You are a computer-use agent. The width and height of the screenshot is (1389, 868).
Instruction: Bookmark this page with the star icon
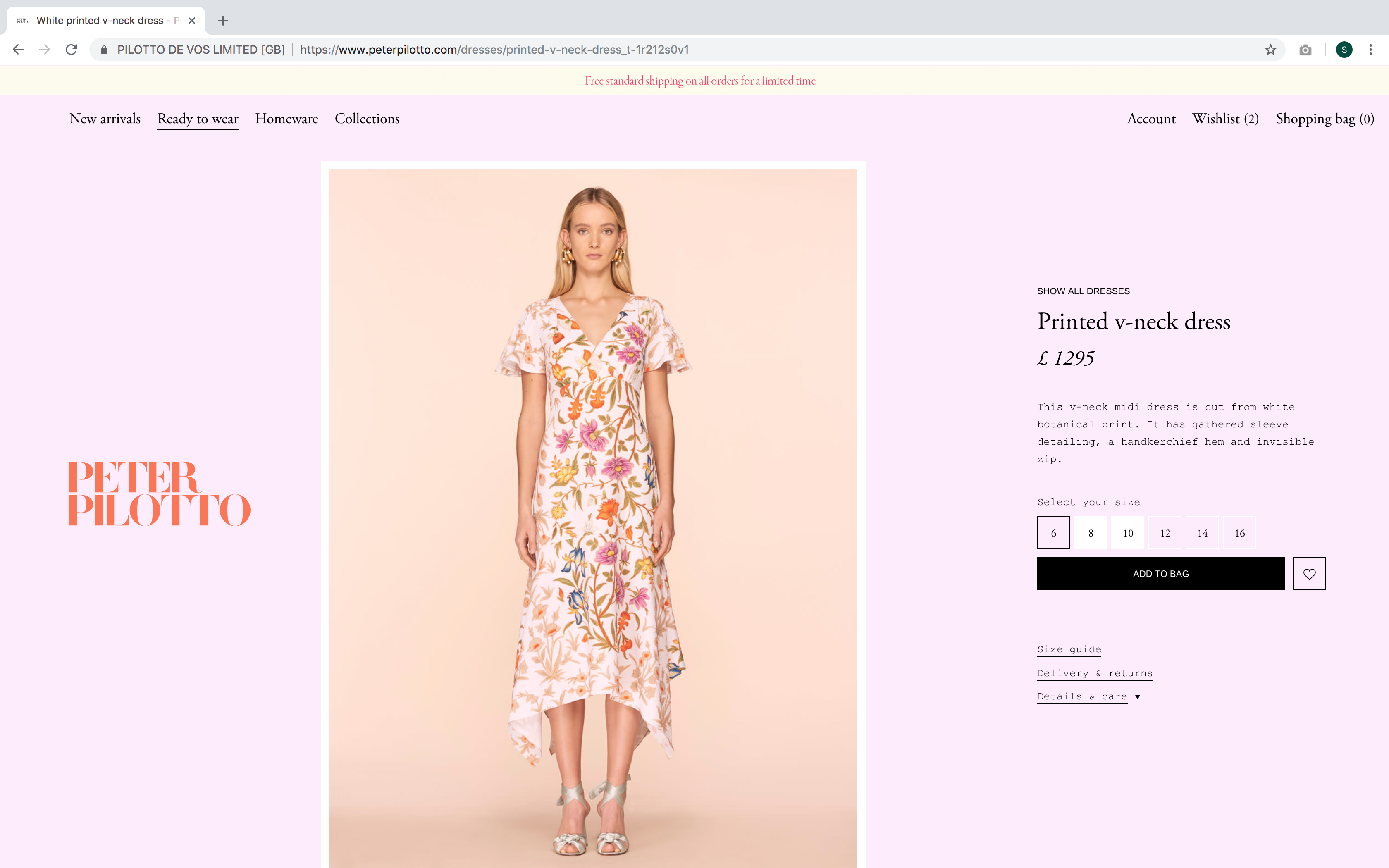click(x=1270, y=50)
